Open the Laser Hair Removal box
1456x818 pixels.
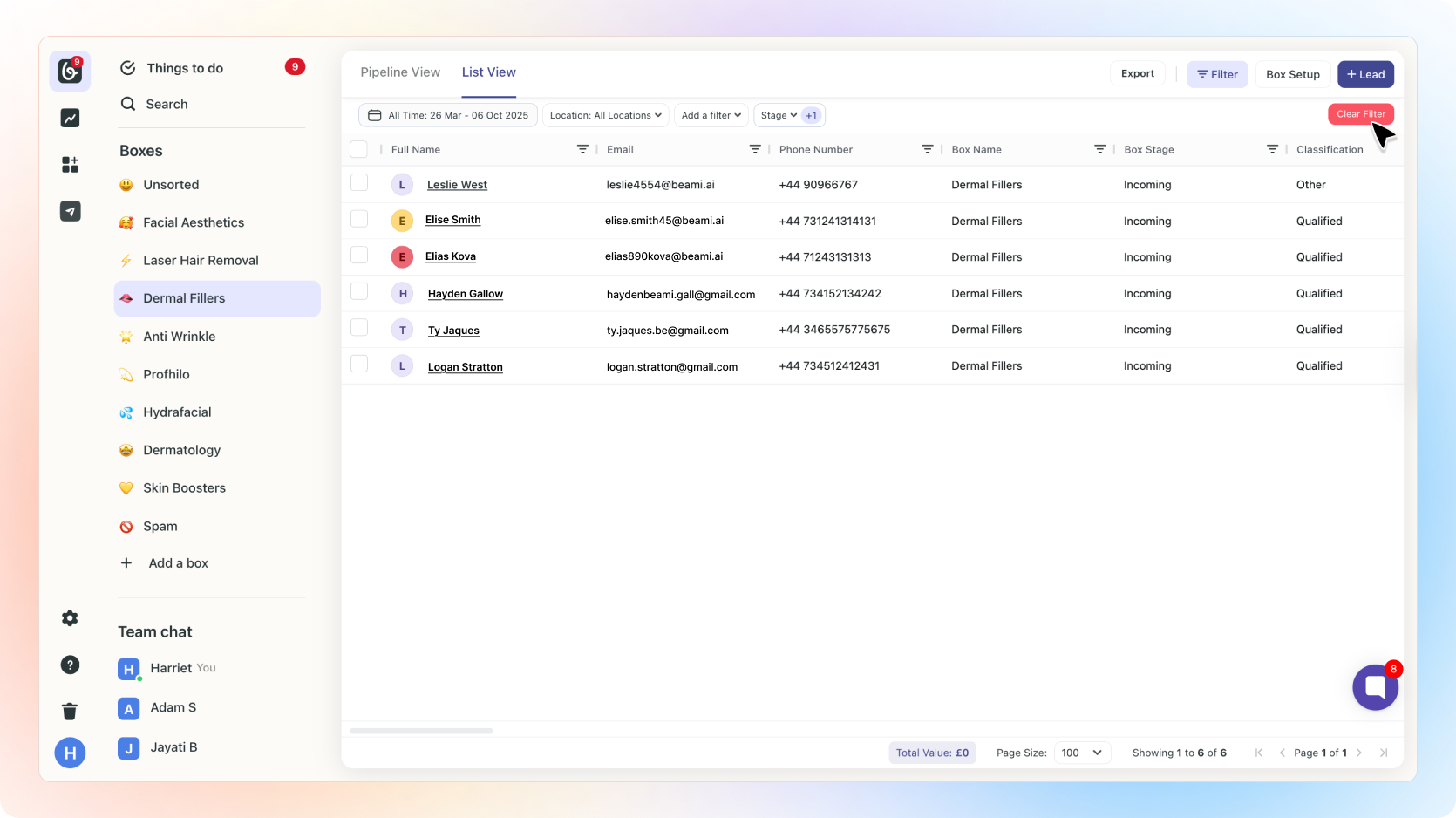[217, 260]
